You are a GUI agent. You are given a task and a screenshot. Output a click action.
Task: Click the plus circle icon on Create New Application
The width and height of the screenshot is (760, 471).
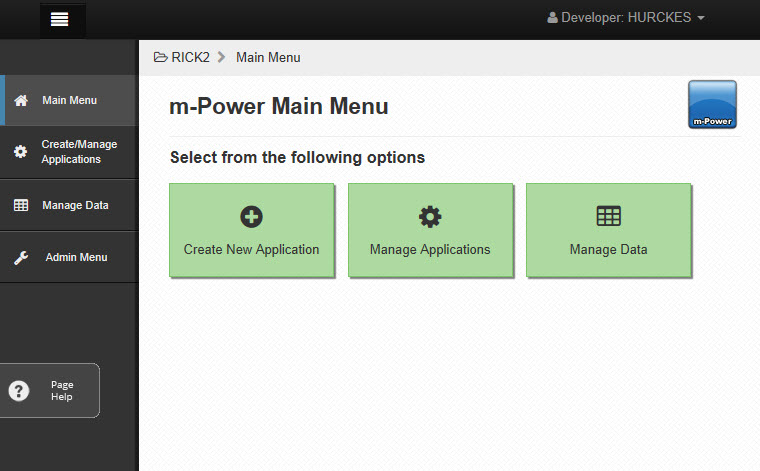coord(252,217)
